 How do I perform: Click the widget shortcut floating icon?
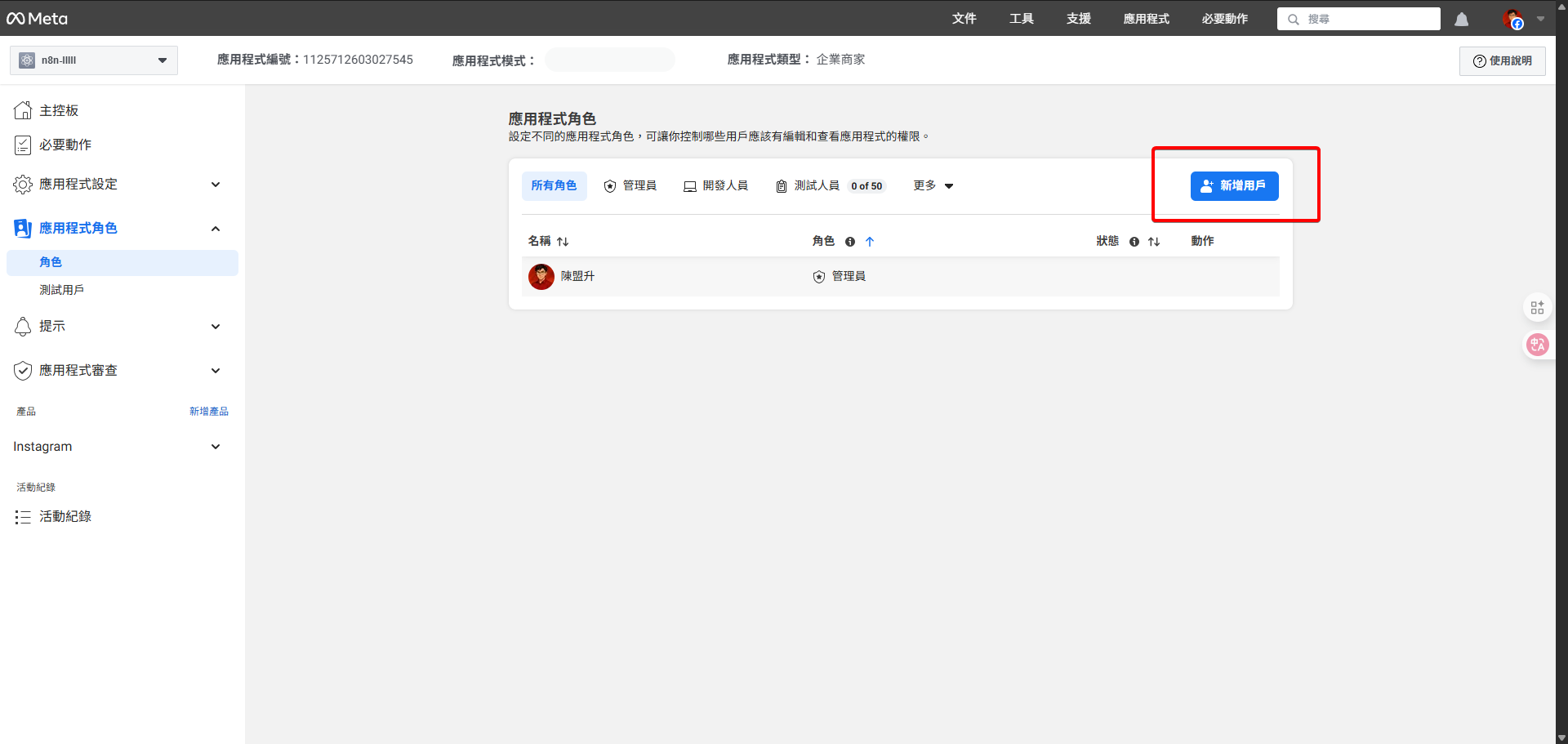[x=1538, y=307]
